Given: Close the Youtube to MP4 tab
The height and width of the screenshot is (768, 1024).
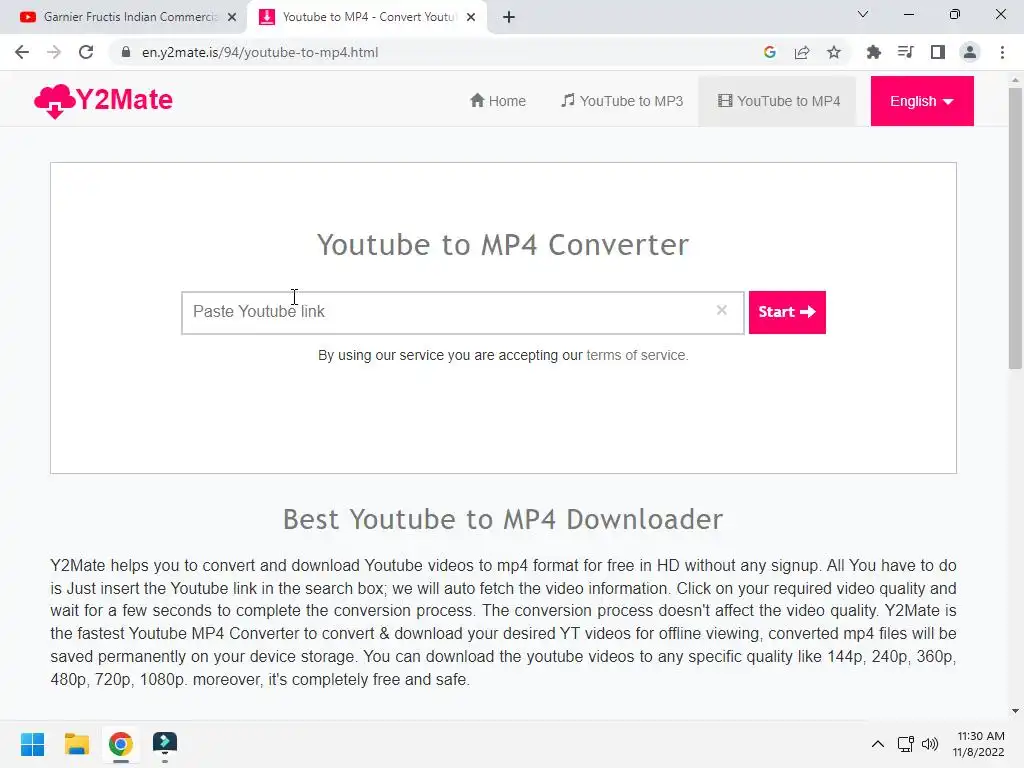Looking at the screenshot, I should pos(471,17).
